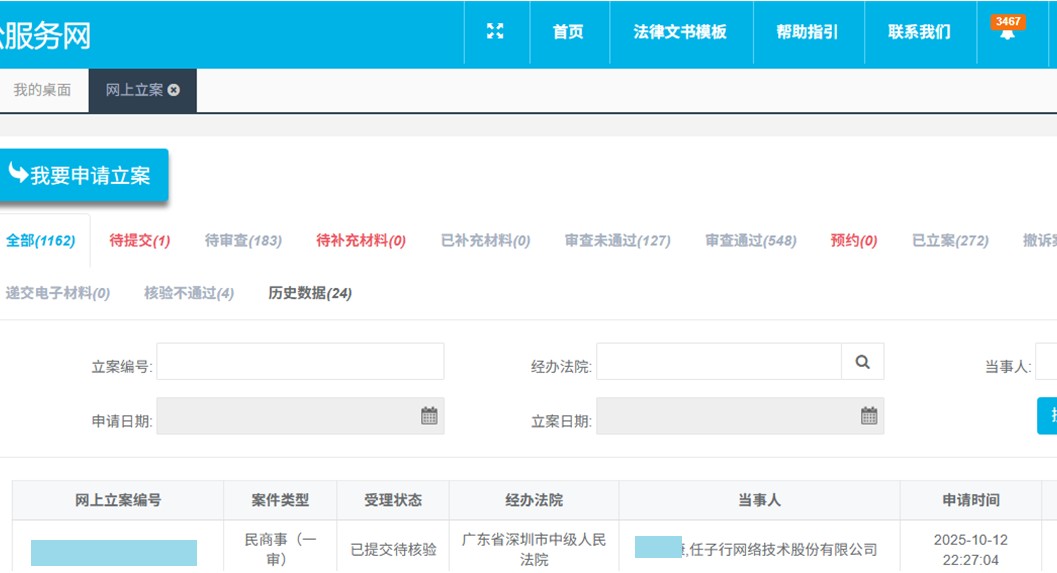
Task: Go to 首页 in the top navigation
Action: tap(568, 32)
